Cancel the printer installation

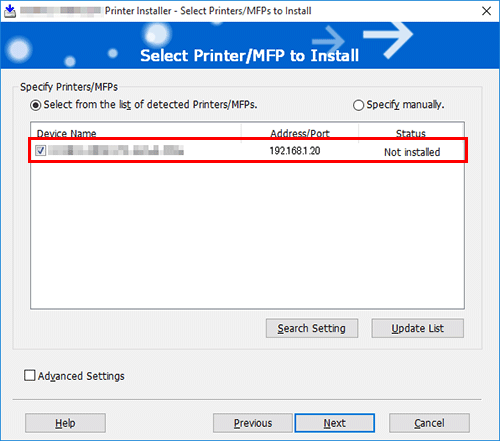tap(429, 423)
